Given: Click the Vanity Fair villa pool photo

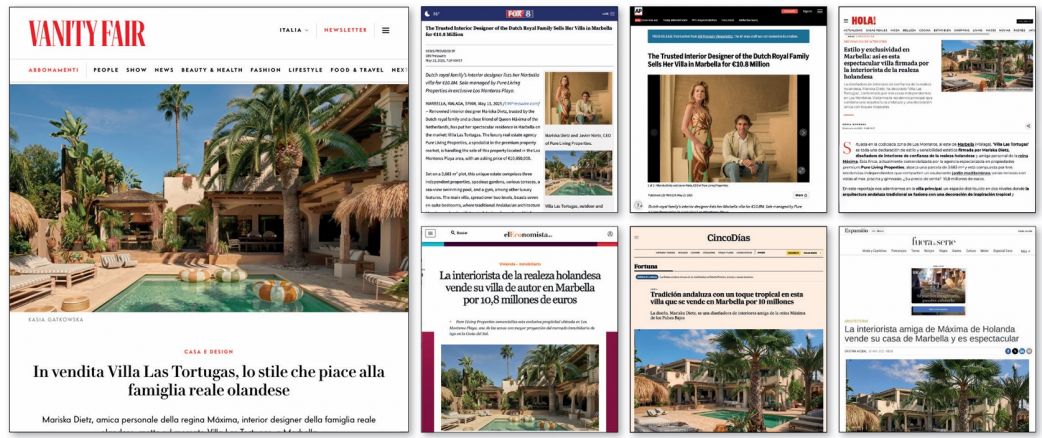Looking at the screenshot, I should (209, 197).
